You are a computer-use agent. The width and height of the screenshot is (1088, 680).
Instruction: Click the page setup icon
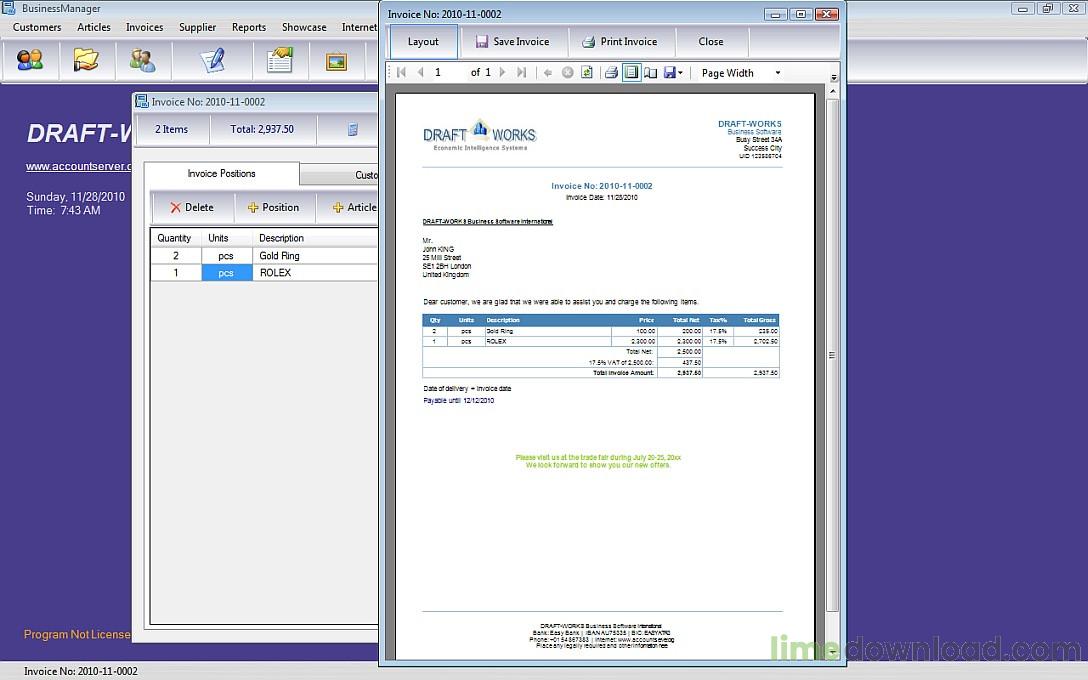(650, 72)
